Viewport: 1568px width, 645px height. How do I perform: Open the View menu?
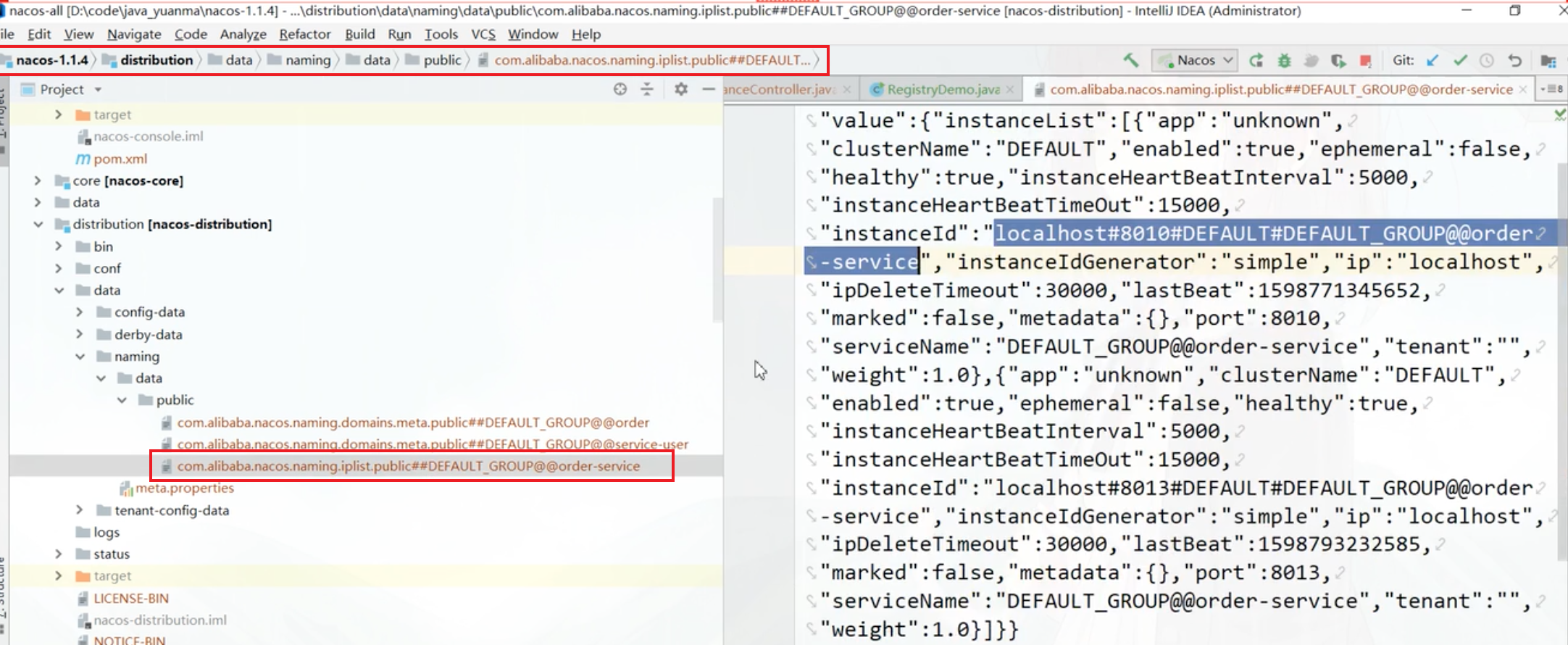point(78,34)
